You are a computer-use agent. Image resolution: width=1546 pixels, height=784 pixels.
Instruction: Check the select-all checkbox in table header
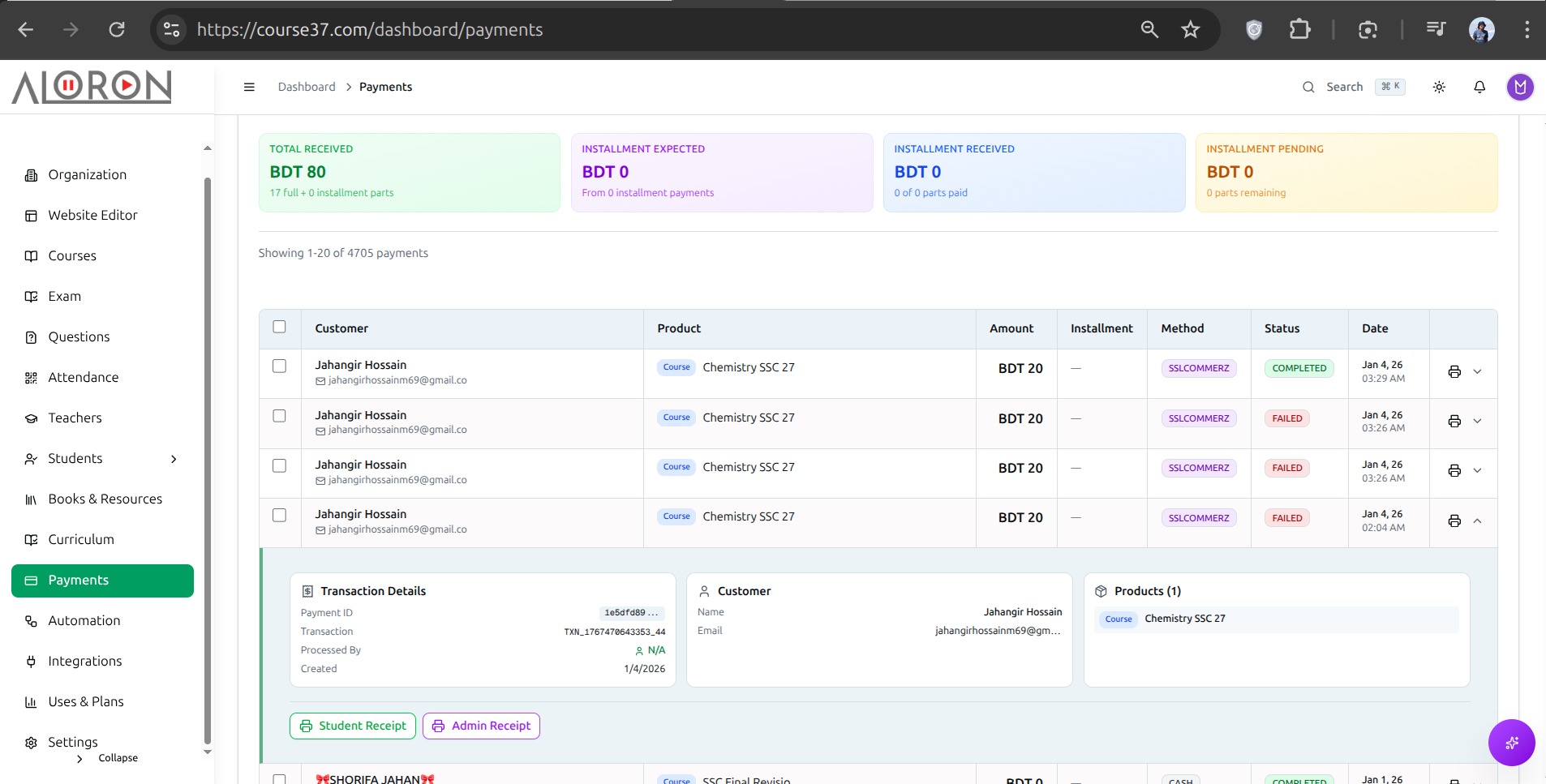pos(280,327)
